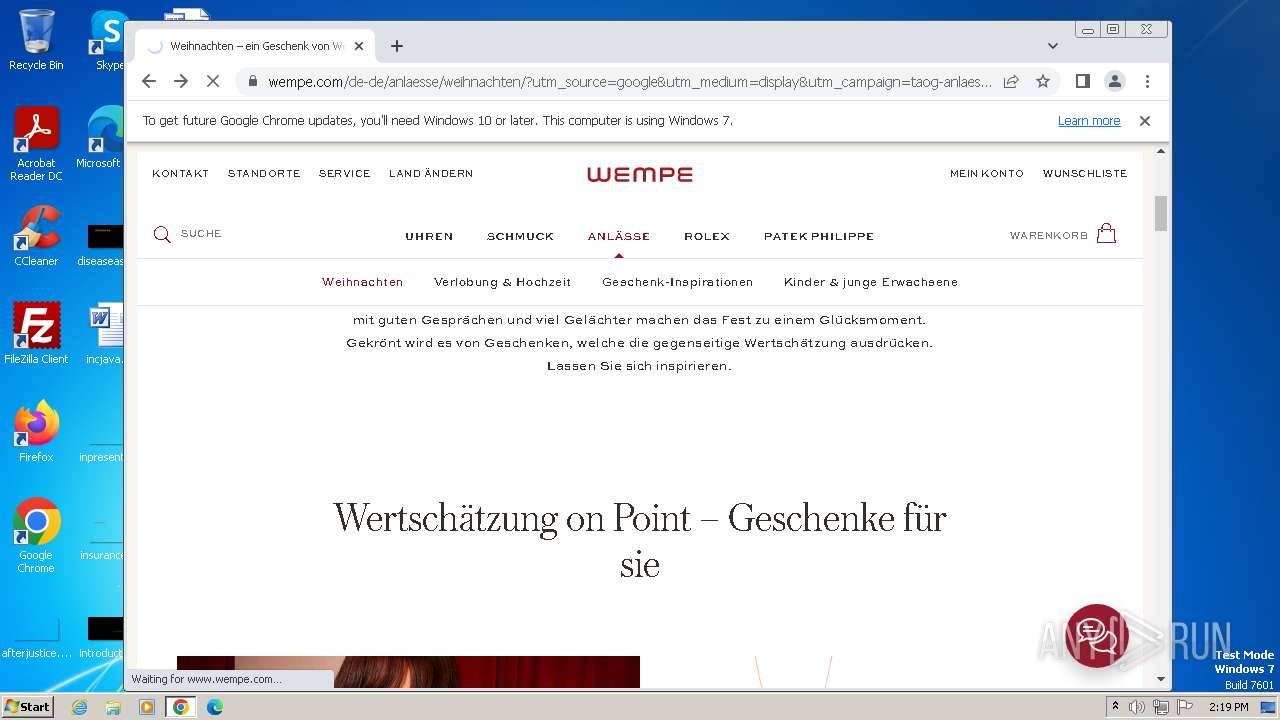Click the browser back arrow
Image resolution: width=1280 pixels, height=720 pixels.
[x=149, y=81]
